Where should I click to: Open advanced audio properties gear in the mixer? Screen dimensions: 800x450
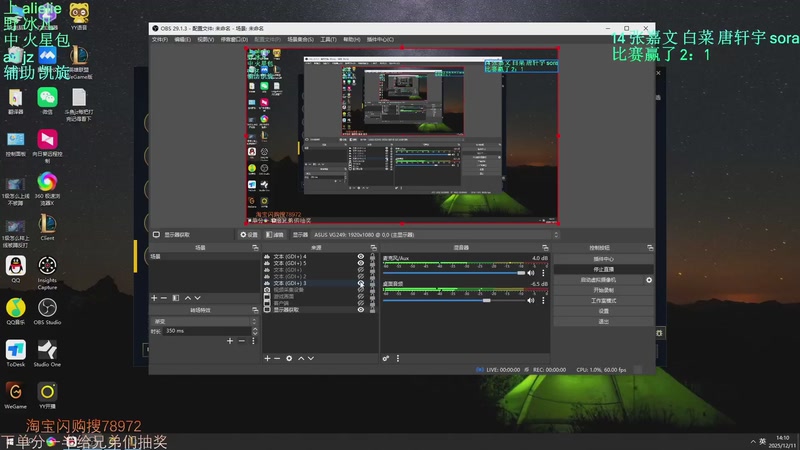pyautogui.click(x=386, y=359)
